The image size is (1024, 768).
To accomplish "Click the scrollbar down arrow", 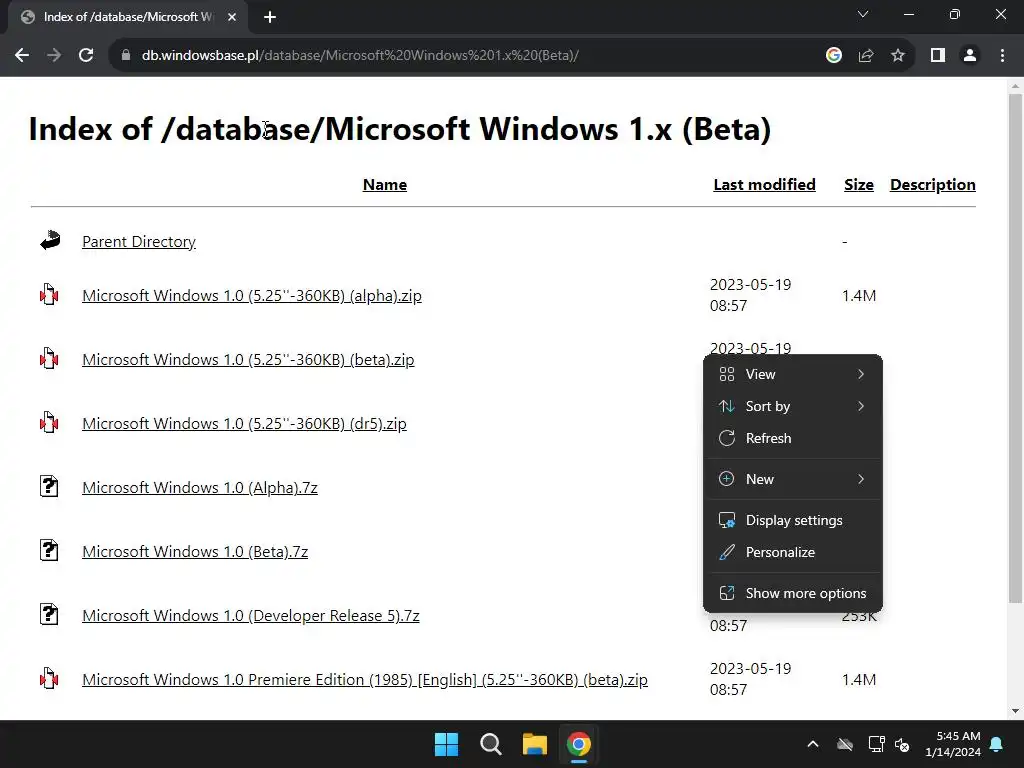I will 1015,711.
